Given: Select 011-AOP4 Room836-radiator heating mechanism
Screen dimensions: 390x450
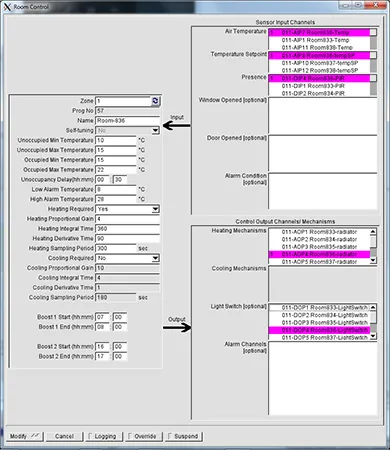Looking at the screenshot, I should click(x=319, y=254).
